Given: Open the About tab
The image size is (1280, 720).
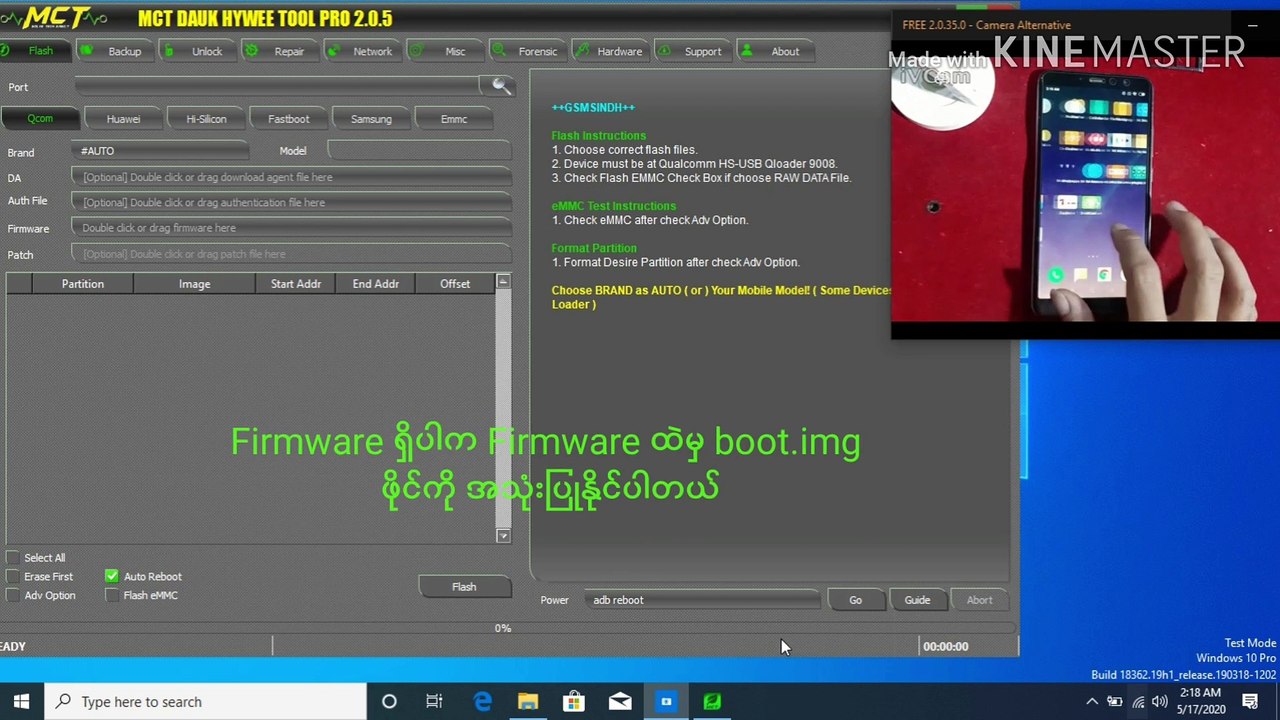Looking at the screenshot, I should 775,51.
